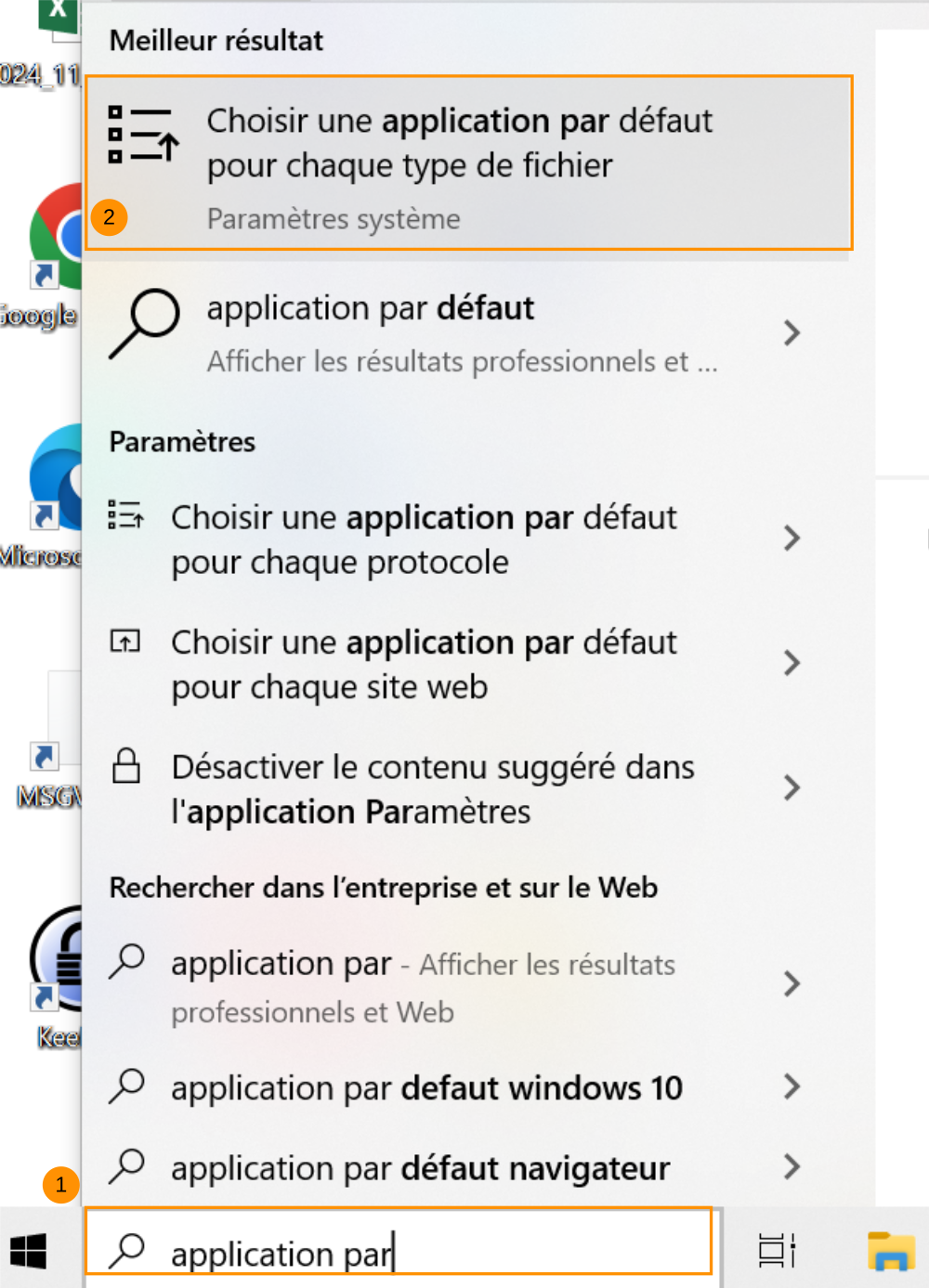Open 'Désactiver le contenu suggéré' setting

pyautogui.click(x=433, y=788)
